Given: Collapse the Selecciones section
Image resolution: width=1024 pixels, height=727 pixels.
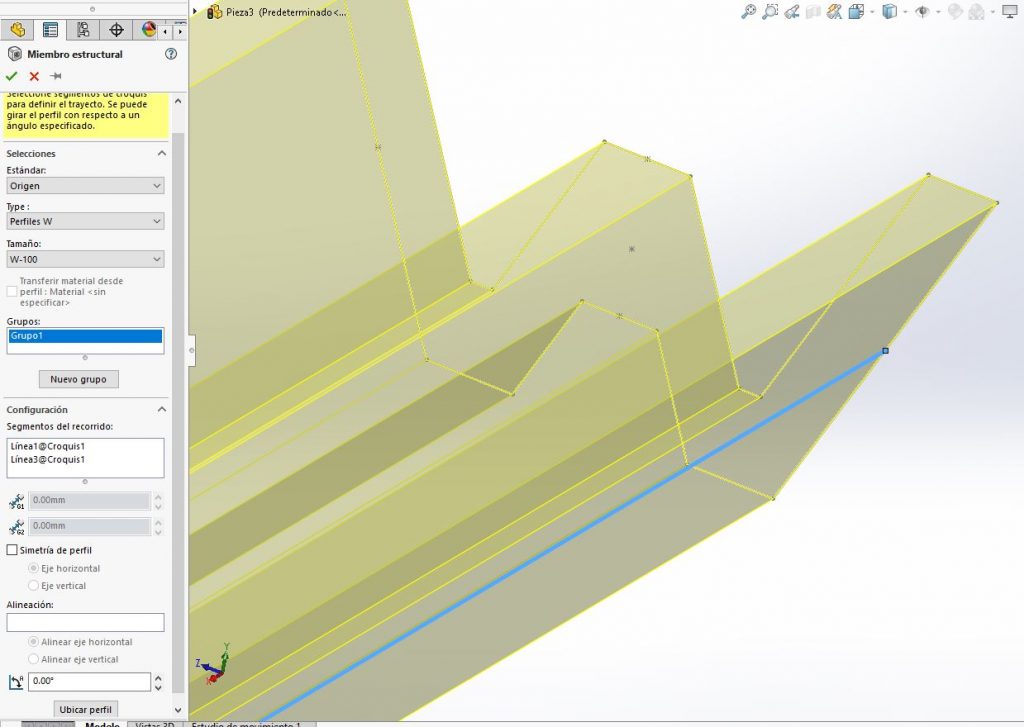Looking at the screenshot, I should click(160, 153).
